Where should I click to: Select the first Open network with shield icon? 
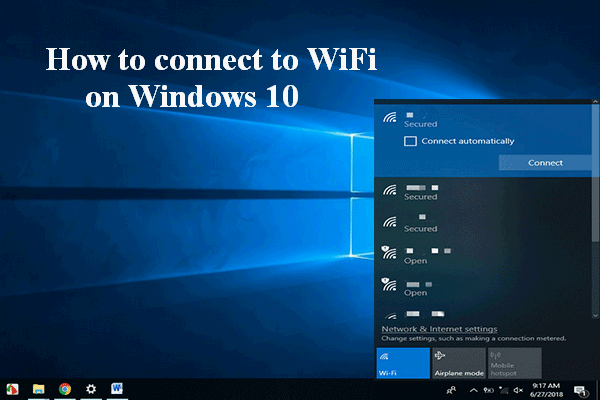[483, 256]
